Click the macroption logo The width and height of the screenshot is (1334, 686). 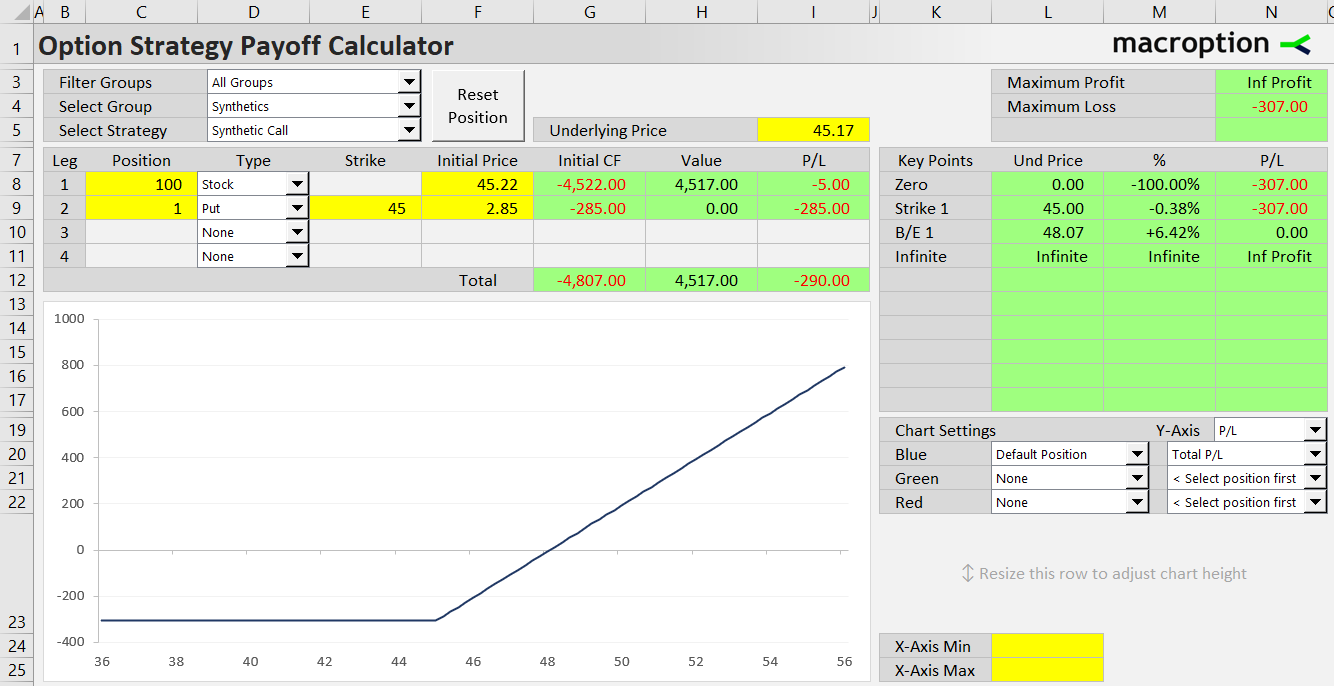tap(1210, 44)
